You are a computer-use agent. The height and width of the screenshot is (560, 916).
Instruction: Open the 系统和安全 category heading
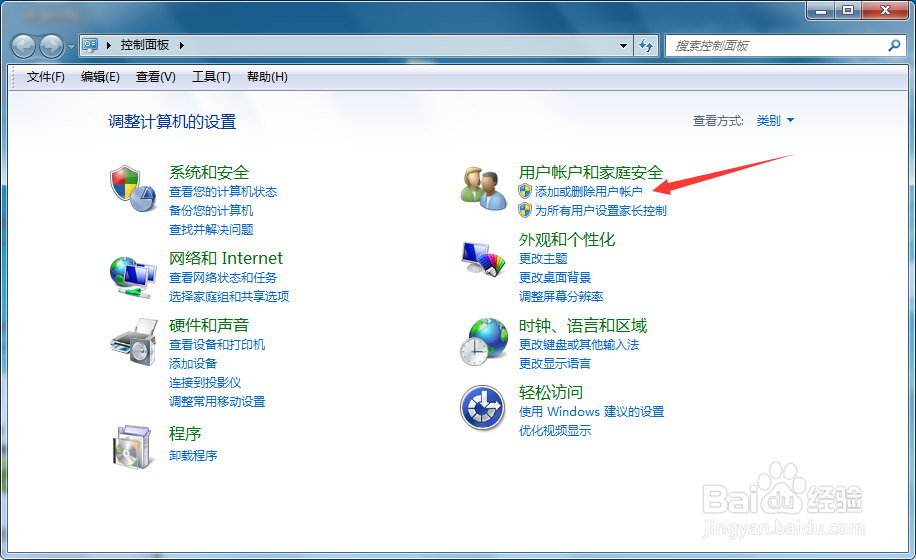[209, 172]
